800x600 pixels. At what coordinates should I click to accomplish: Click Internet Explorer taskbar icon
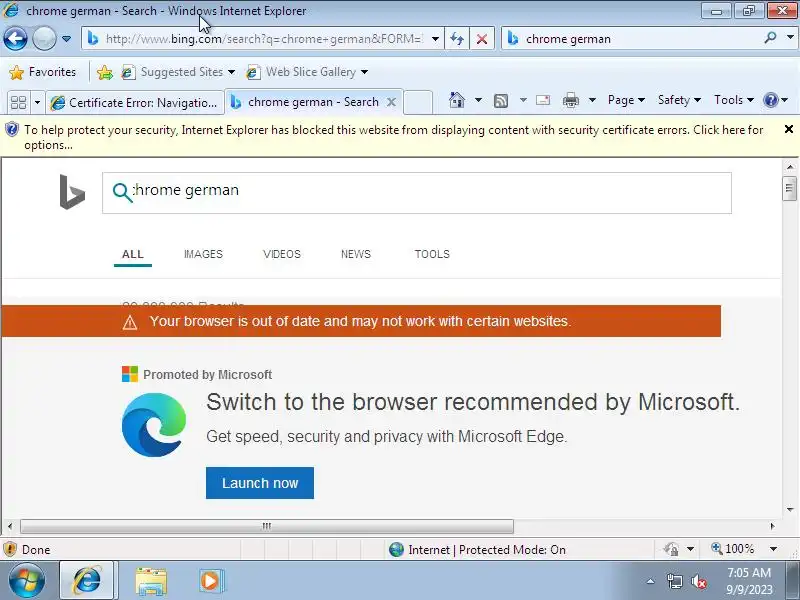87,581
